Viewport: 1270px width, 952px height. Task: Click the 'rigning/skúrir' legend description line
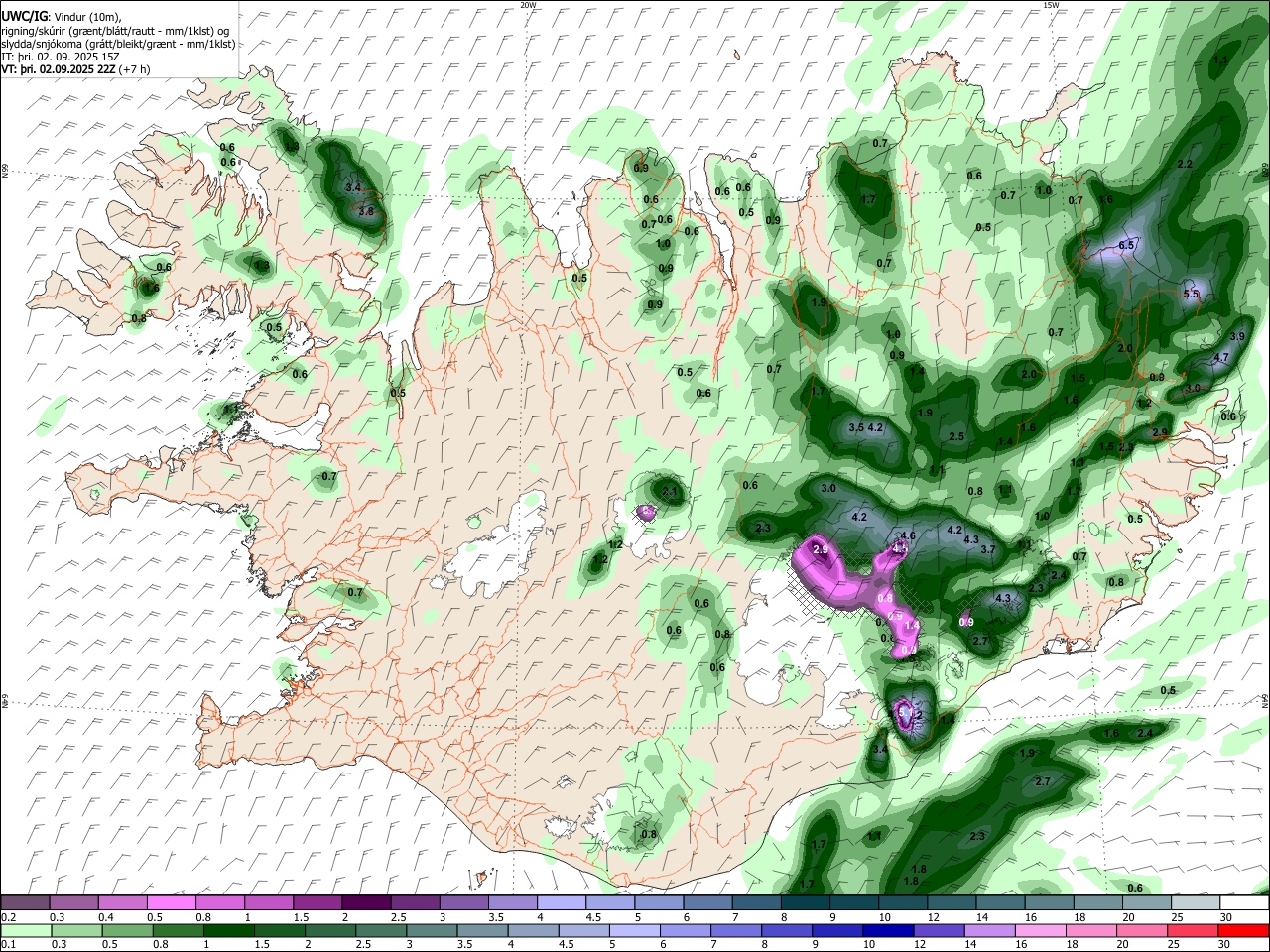115,31
